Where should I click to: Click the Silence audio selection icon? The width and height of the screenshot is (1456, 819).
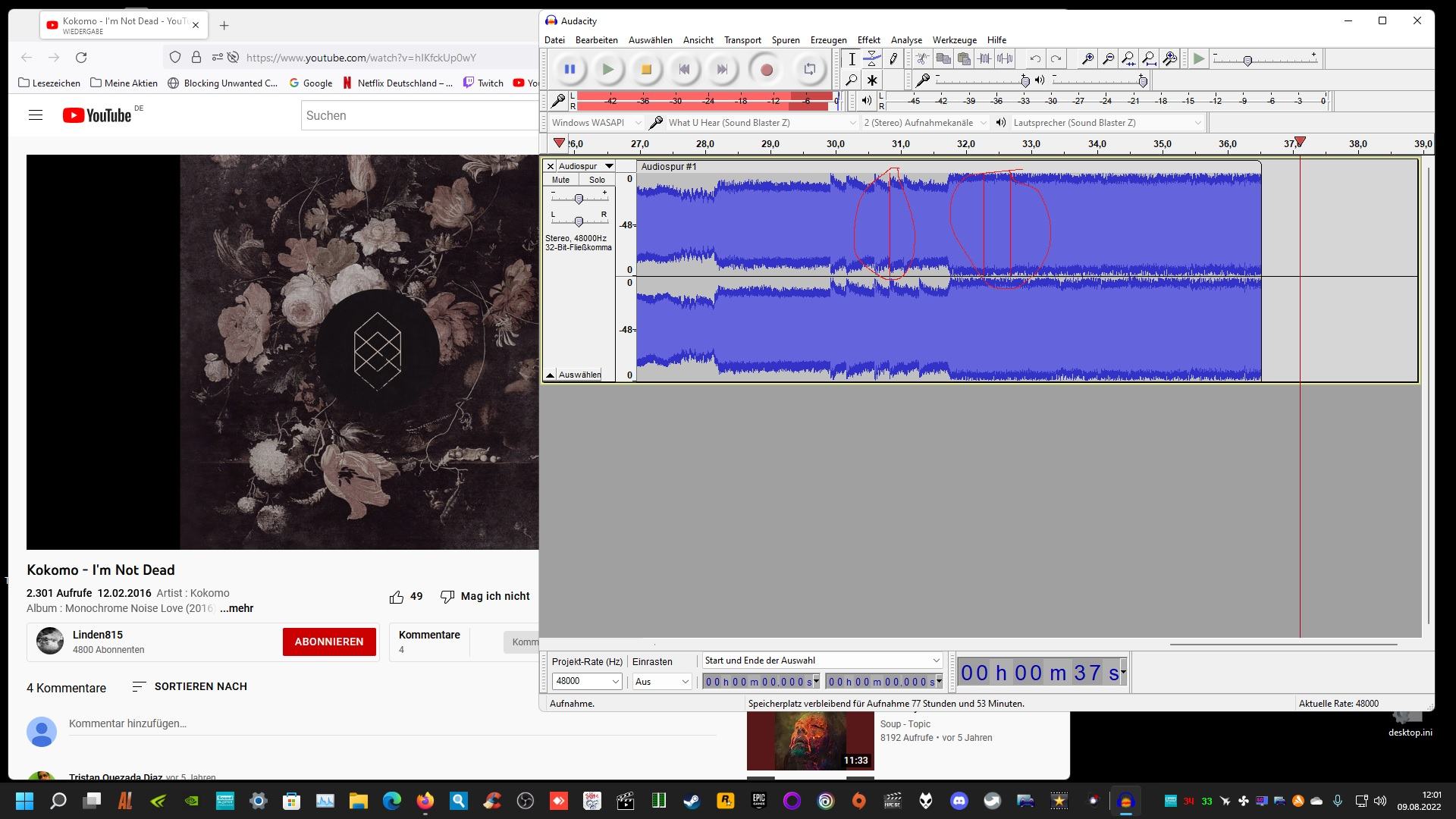1005,59
